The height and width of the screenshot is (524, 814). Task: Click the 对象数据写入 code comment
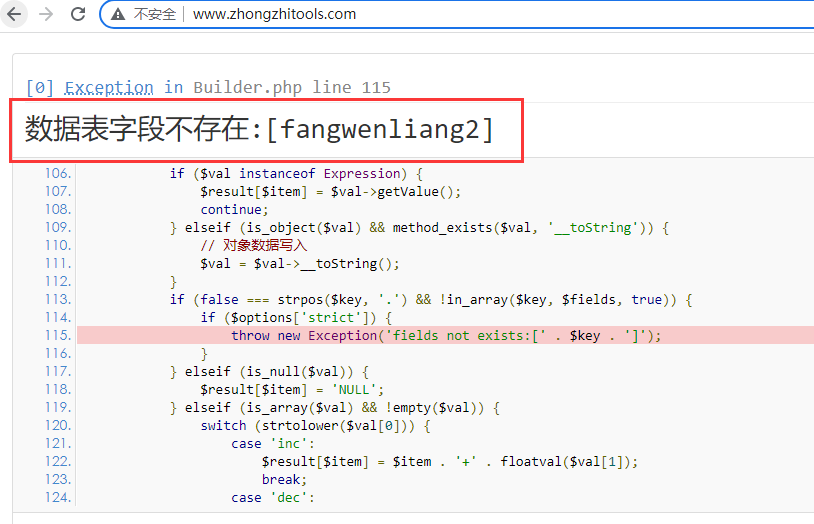coord(254,245)
